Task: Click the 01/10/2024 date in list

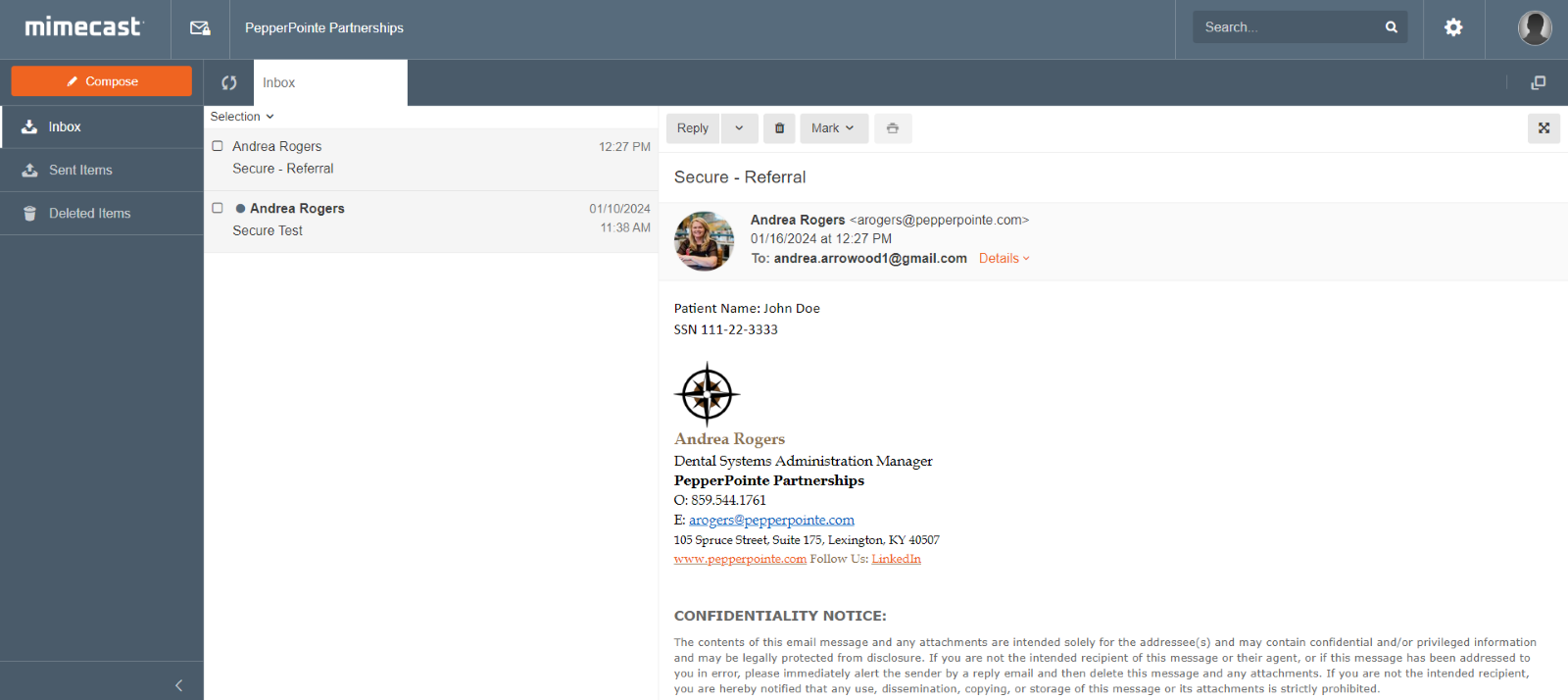Action: click(619, 209)
